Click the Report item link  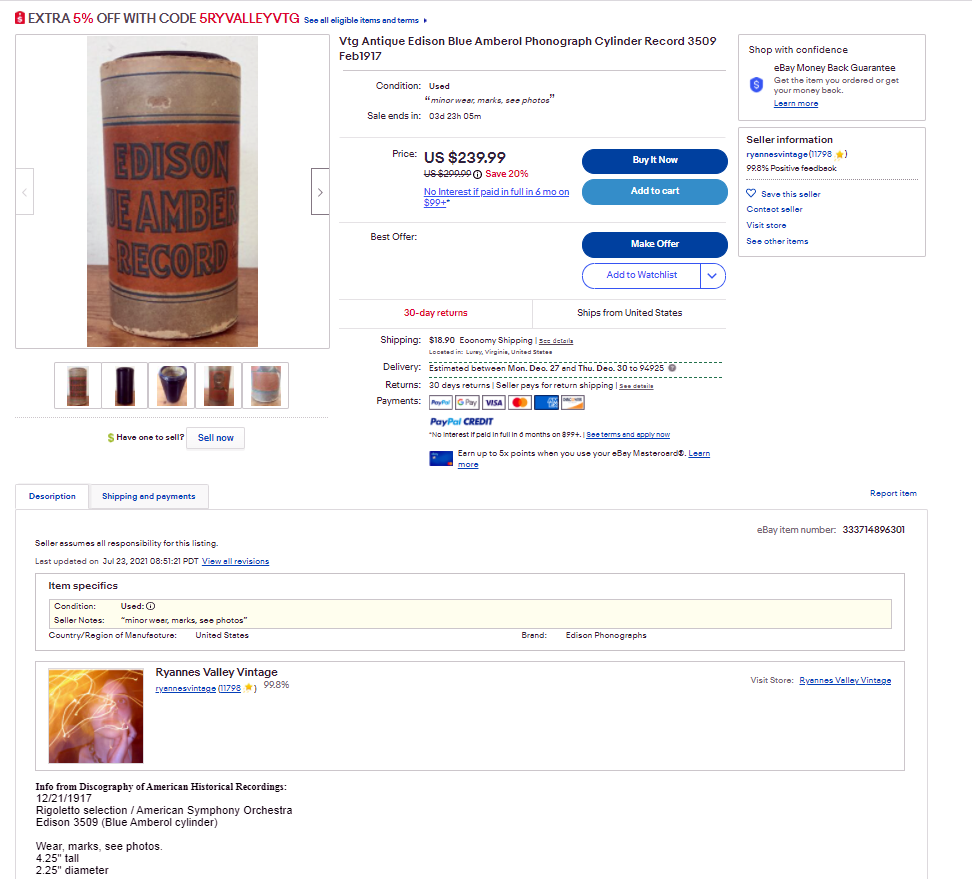[x=893, y=493]
